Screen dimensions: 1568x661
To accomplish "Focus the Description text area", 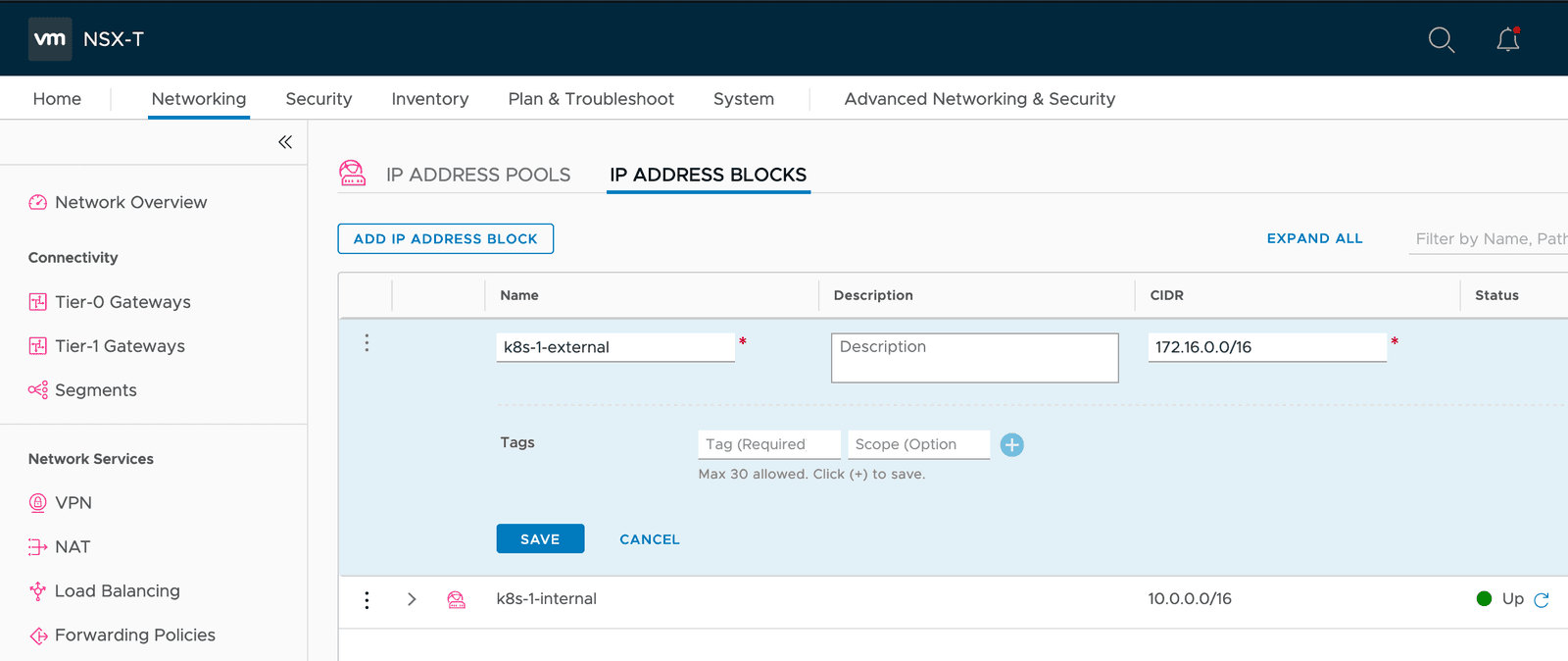I will pyautogui.click(x=975, y=358).
